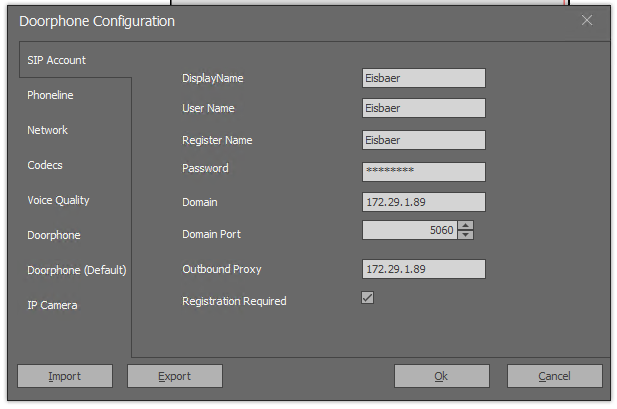Click the Export button
Viewport: 617px width, 409px height.
point(175,376)
